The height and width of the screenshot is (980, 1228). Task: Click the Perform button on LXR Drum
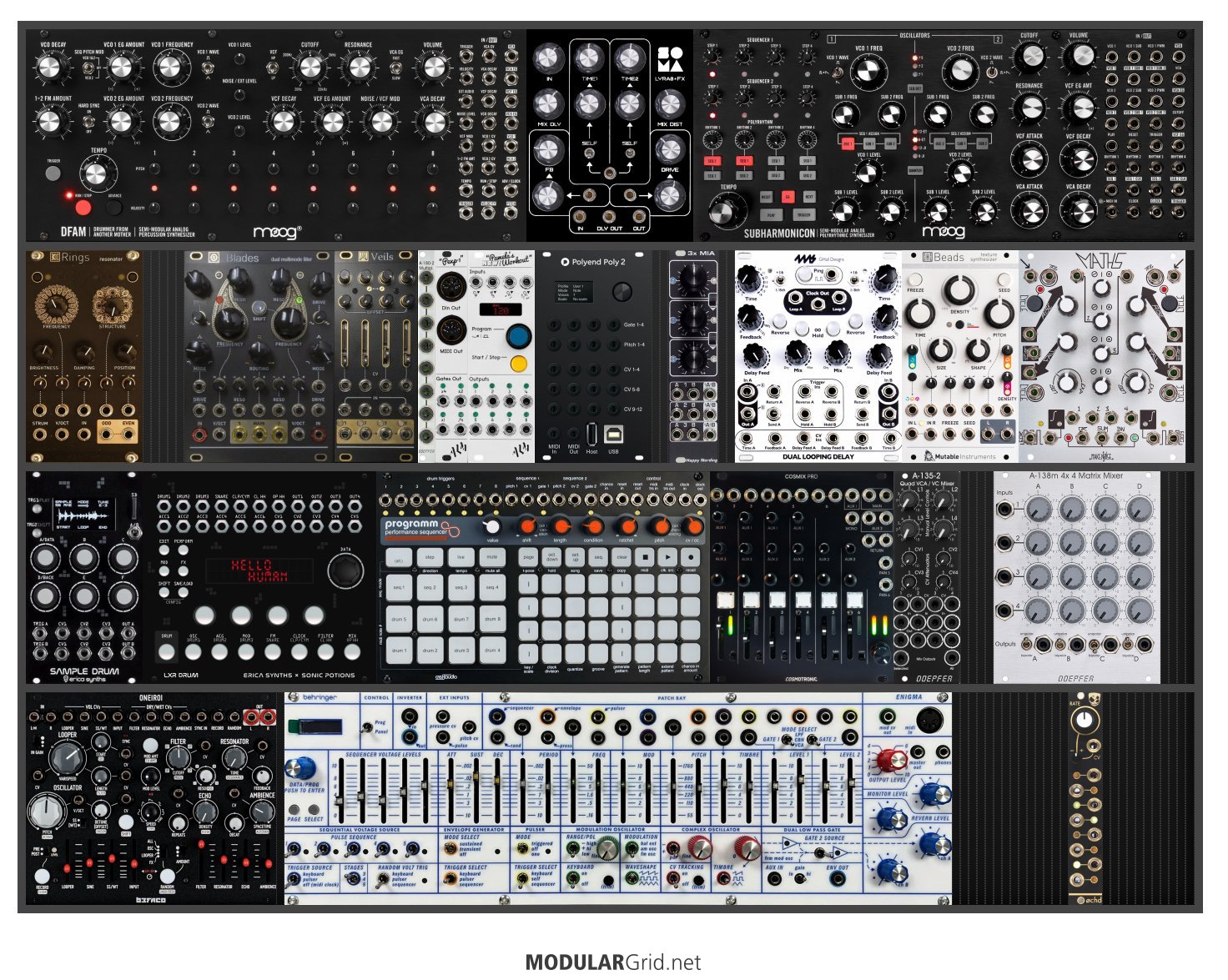pyautogui.click(x=184, y=550)
